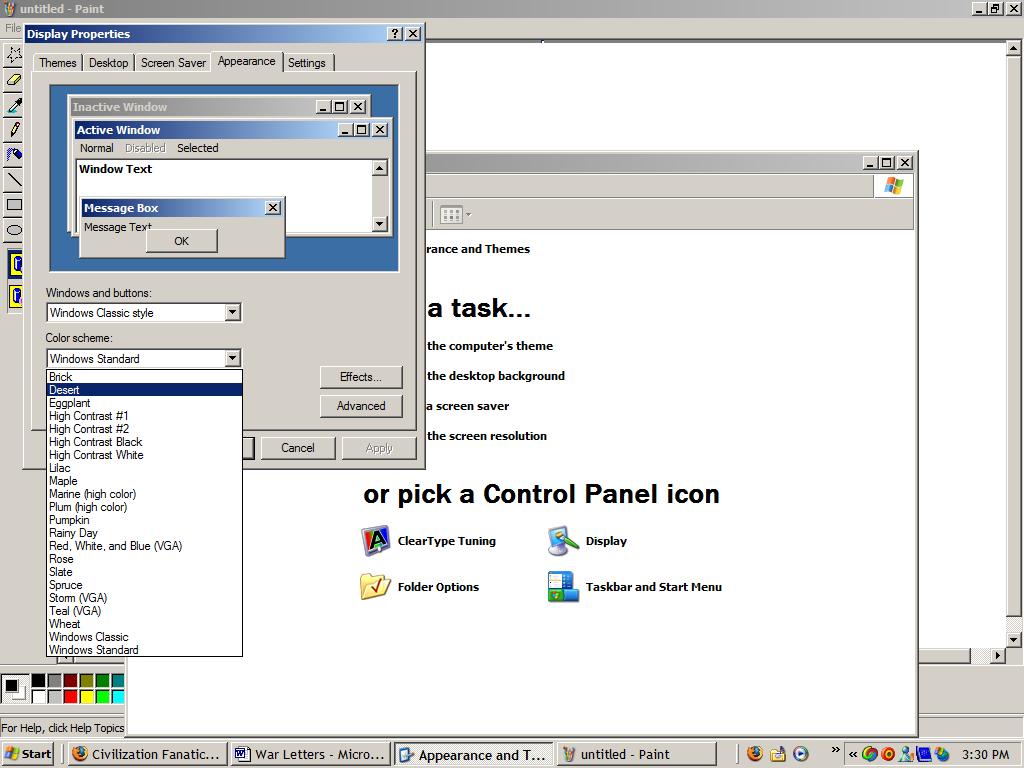Open the Windows and buttons dropdown
1024x768 pixels.
pyautogui.click(x=232, y=312)
